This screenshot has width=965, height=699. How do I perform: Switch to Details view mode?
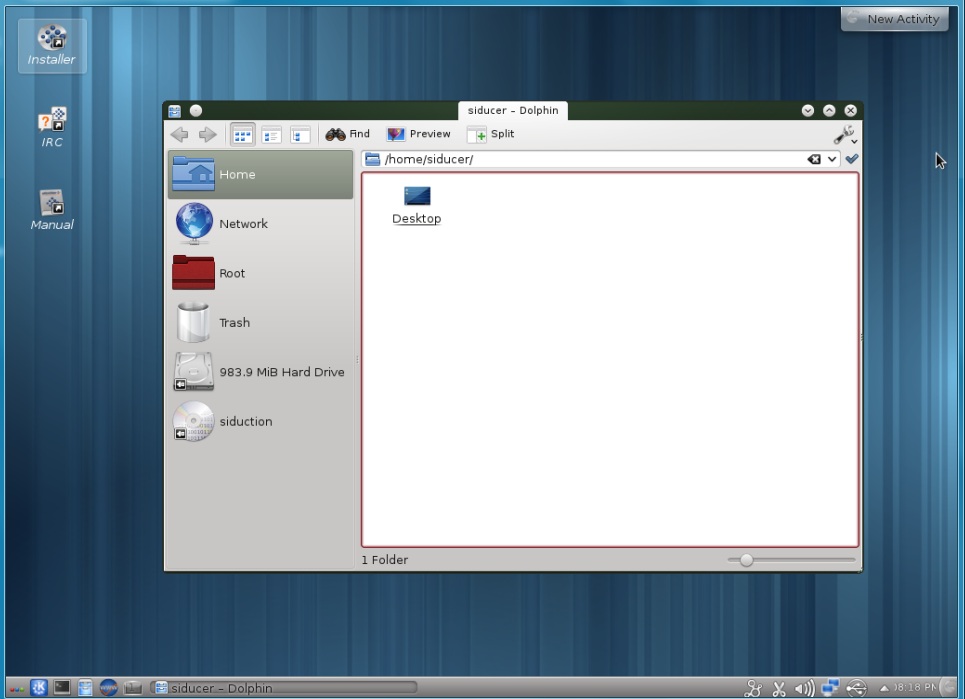click(271, 134)
